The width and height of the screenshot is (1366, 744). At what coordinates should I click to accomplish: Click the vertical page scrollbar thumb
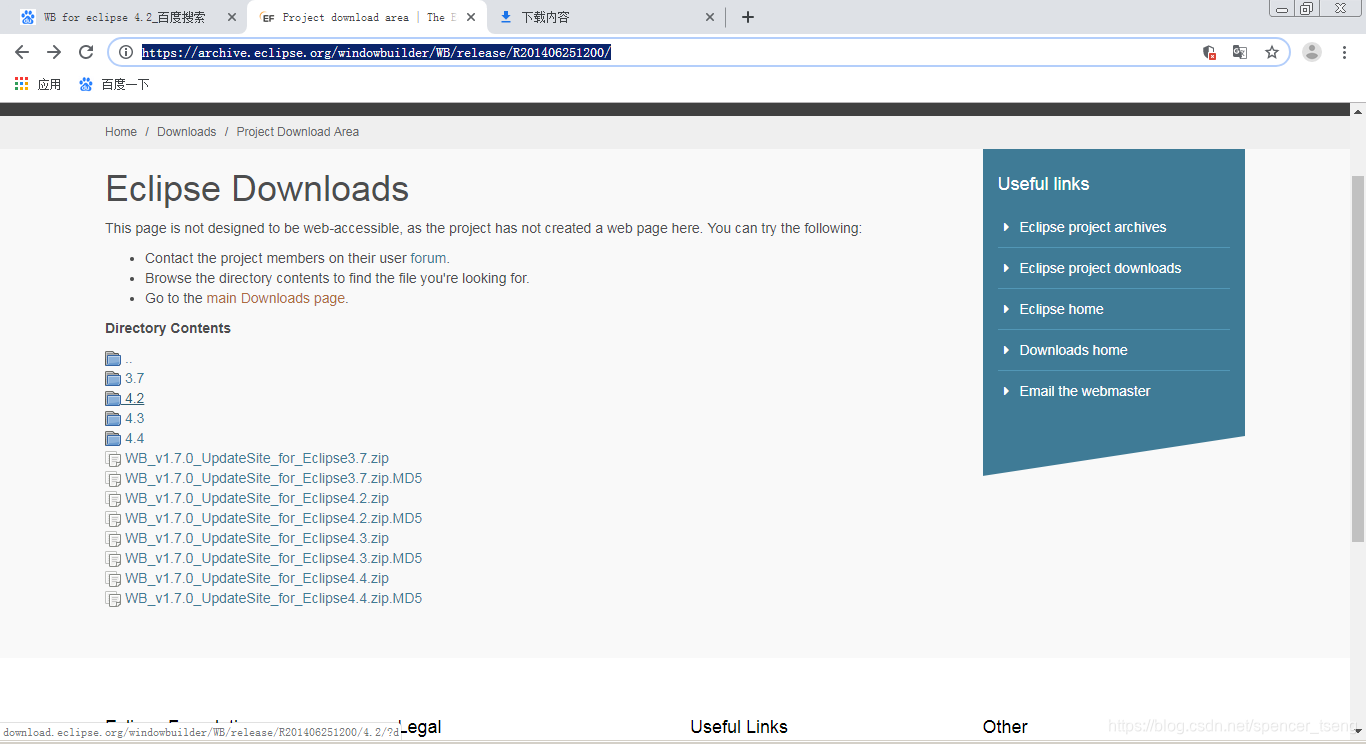point(1357,358)
